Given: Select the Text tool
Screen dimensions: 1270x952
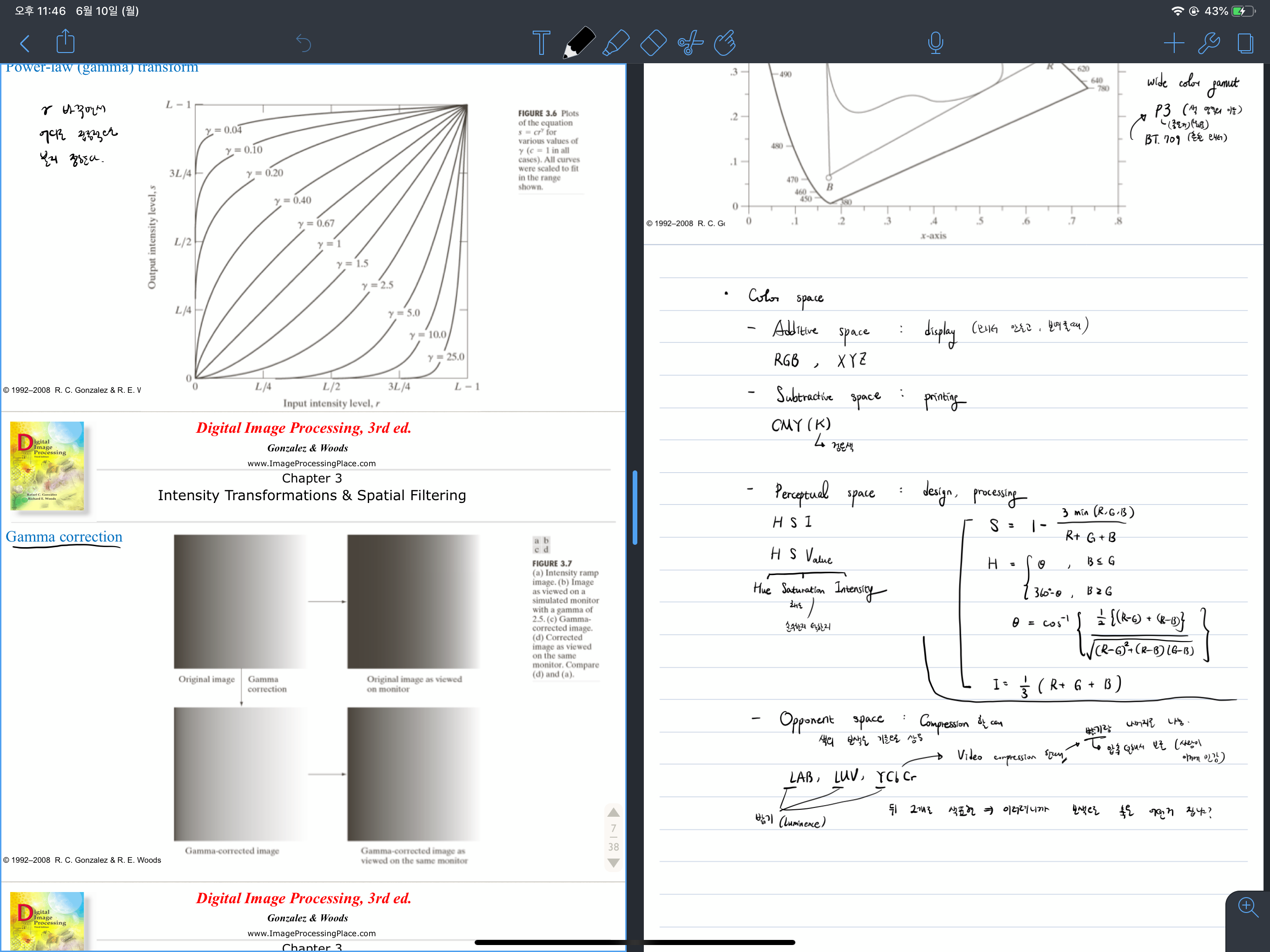Looking at the screenshot, I should click(x=541, y=43).
